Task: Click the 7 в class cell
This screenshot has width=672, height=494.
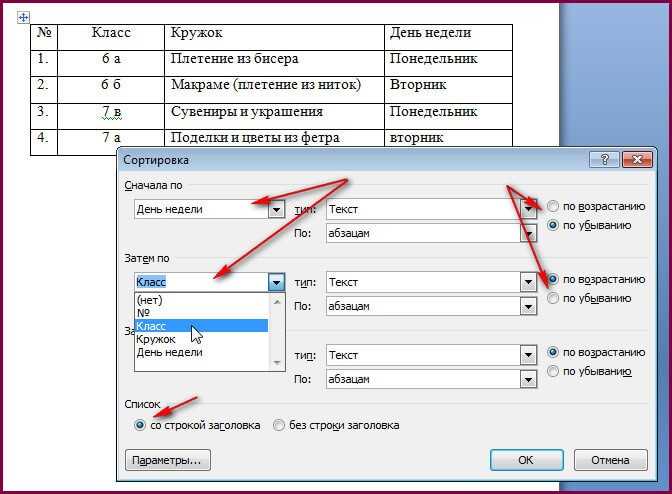Action: 111,116
